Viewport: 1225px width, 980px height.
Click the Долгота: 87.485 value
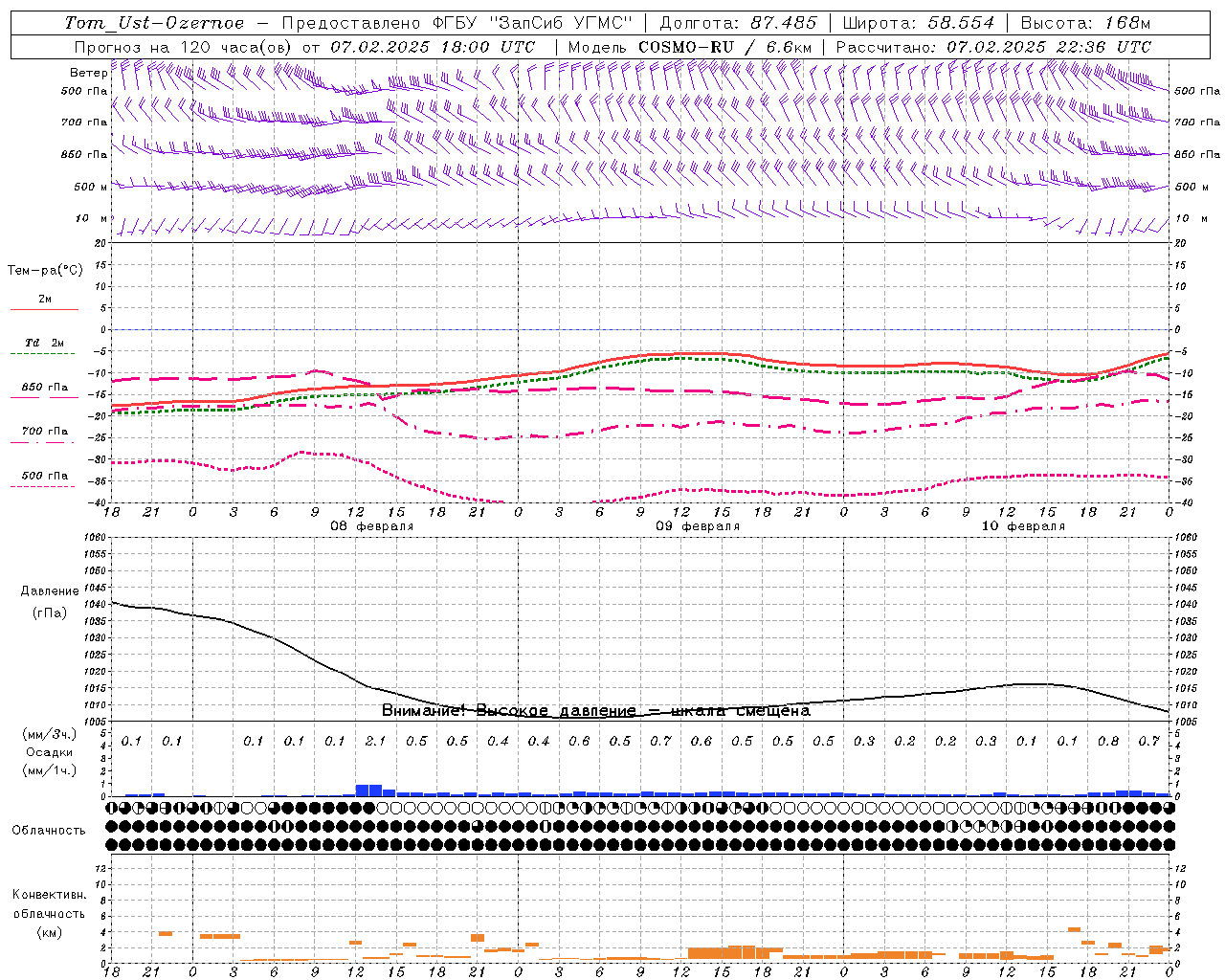[739, 23]
